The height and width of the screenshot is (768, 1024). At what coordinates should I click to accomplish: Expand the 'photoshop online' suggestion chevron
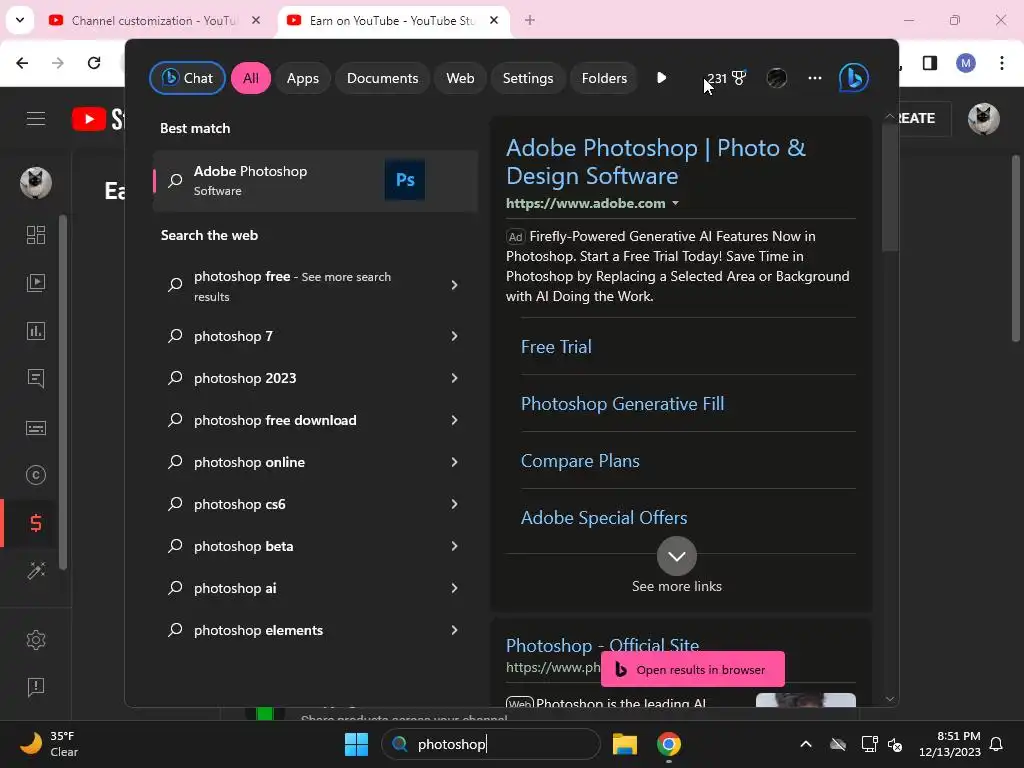[x=454, y=462]
